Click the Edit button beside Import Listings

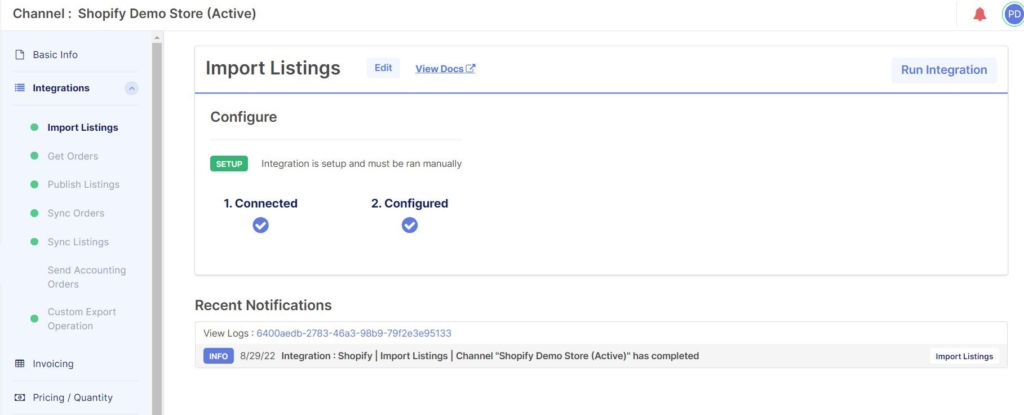(x=383, y=68)
